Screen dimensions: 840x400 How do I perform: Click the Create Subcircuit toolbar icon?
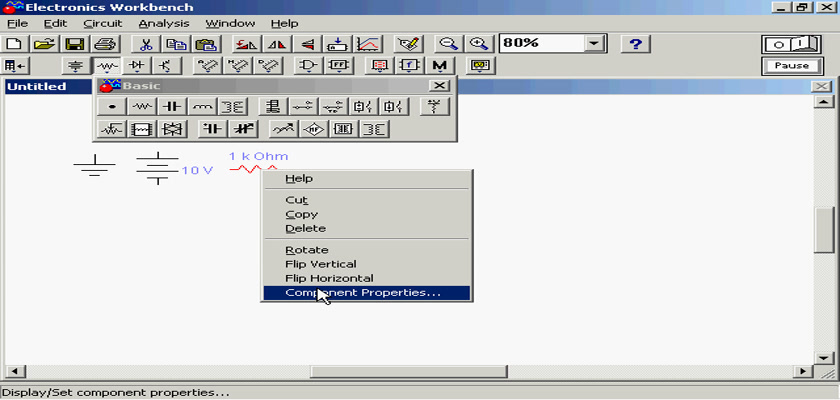338,44
